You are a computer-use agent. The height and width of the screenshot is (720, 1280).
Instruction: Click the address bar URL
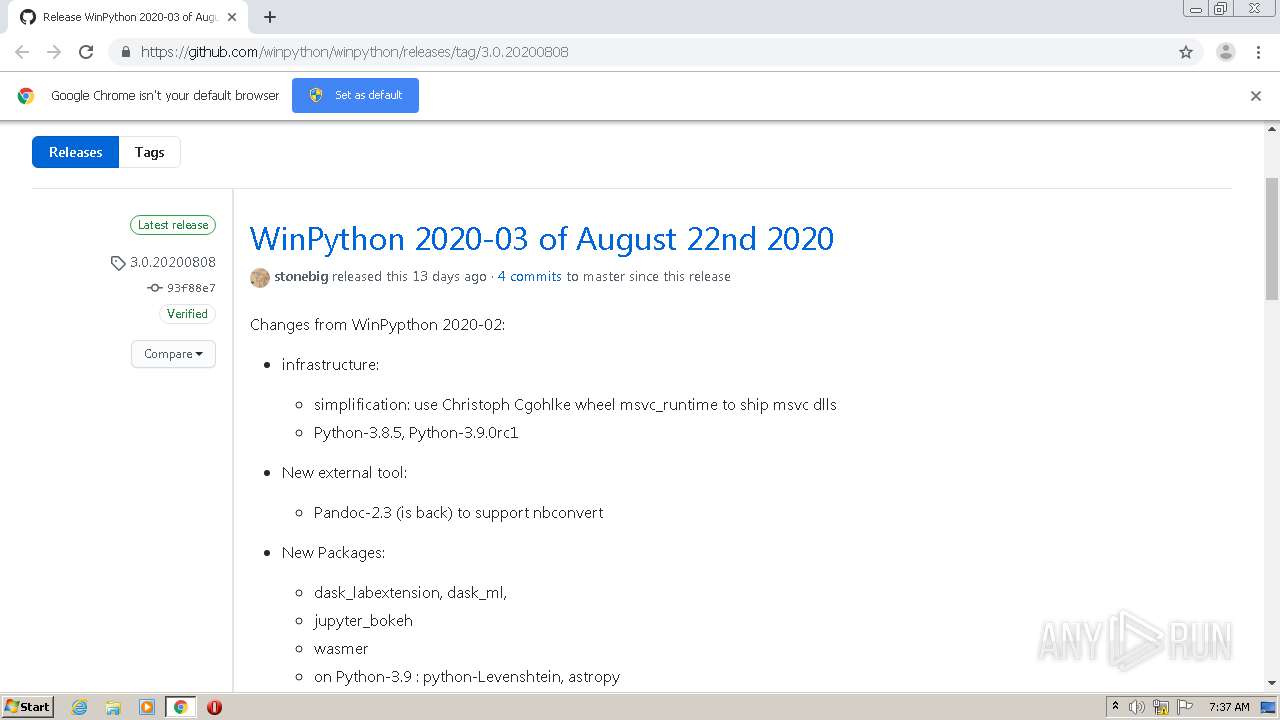coord(354,52)
